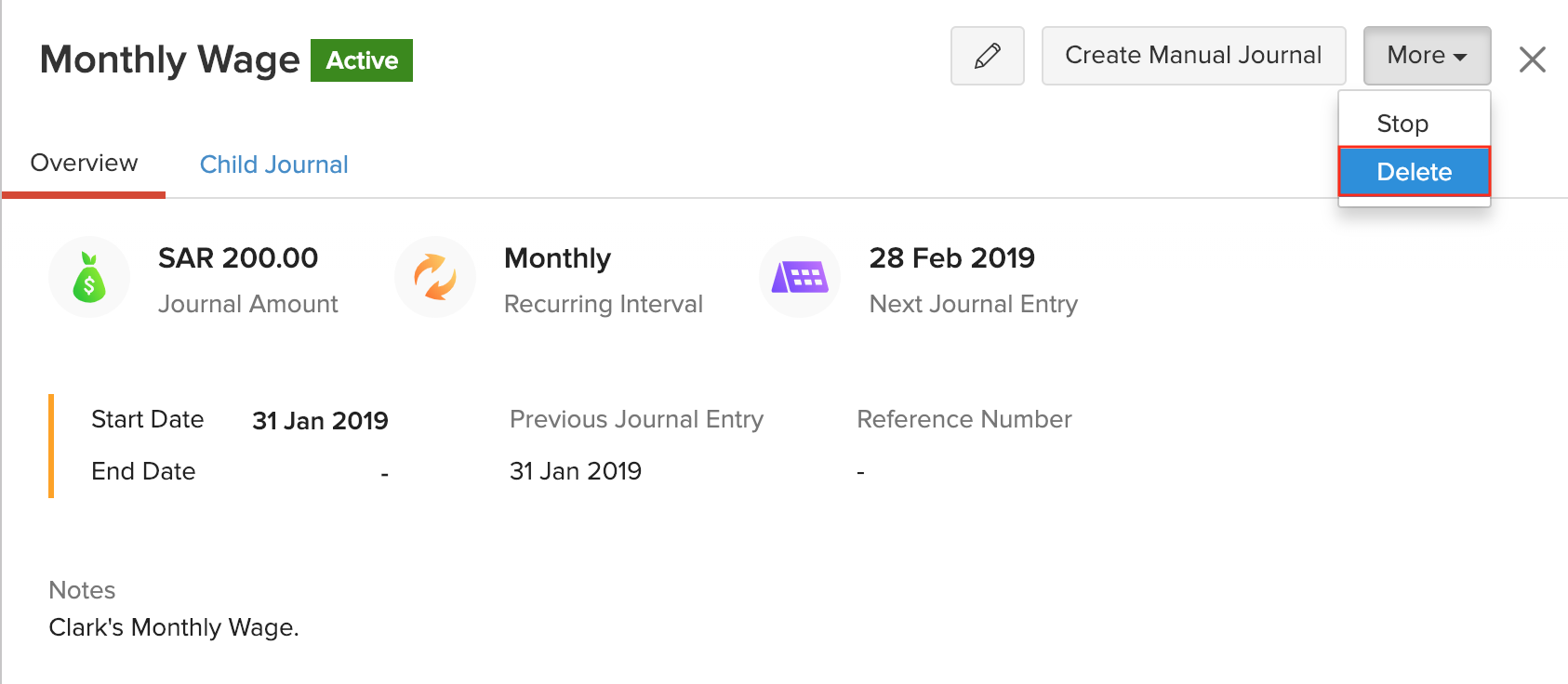Switch to the Child Journal tab
The width and height of the screenshot is (1568, 684).
point(273,164)
